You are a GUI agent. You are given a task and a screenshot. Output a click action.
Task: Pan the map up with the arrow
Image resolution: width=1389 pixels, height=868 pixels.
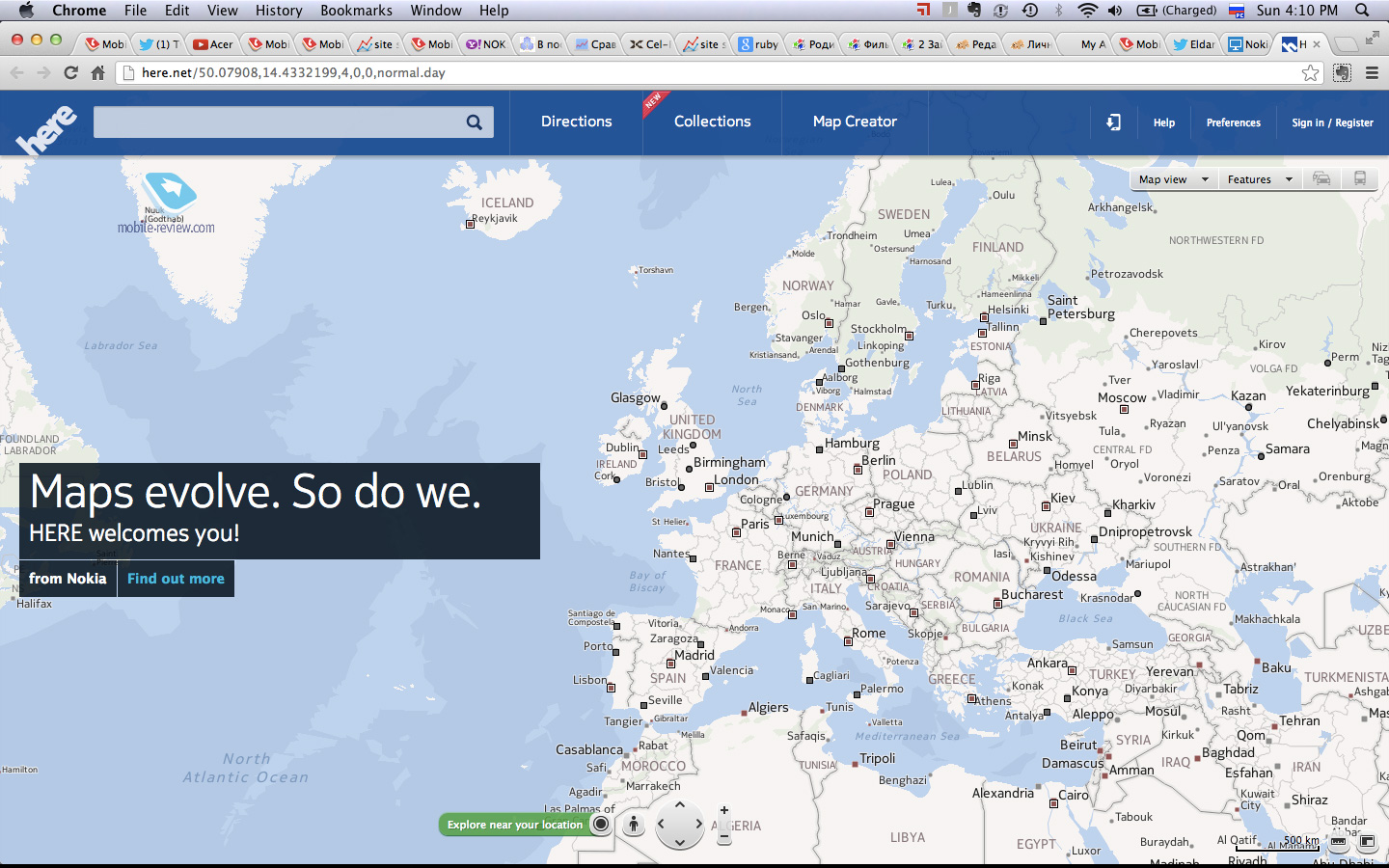tap(680, 805)
